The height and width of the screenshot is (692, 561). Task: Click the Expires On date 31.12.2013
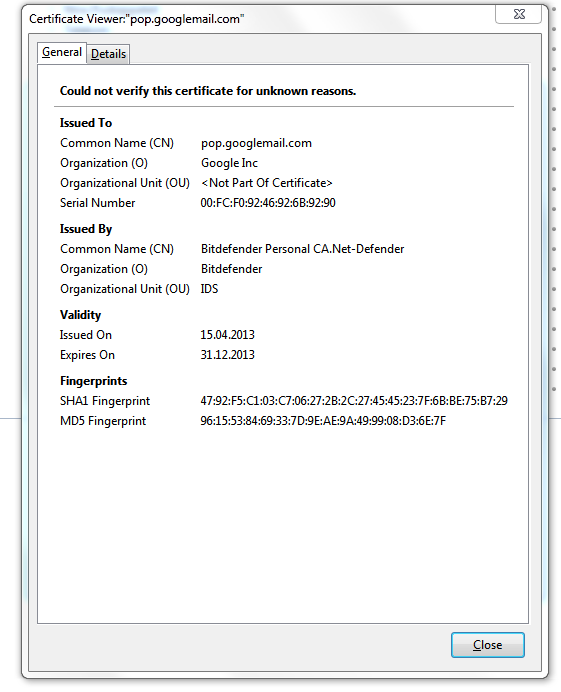[227, 355]
